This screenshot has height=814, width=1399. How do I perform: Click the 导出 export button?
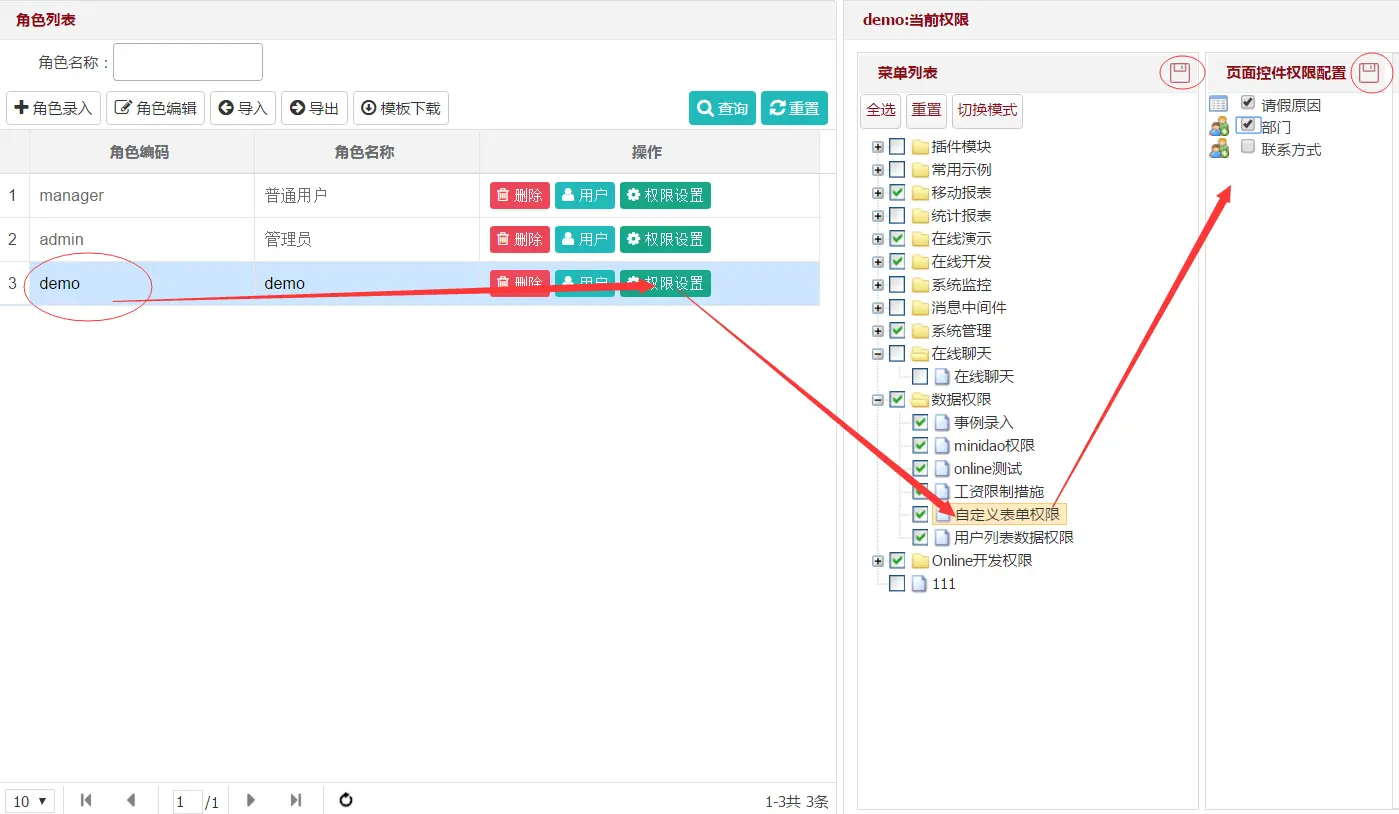(314, 108)
